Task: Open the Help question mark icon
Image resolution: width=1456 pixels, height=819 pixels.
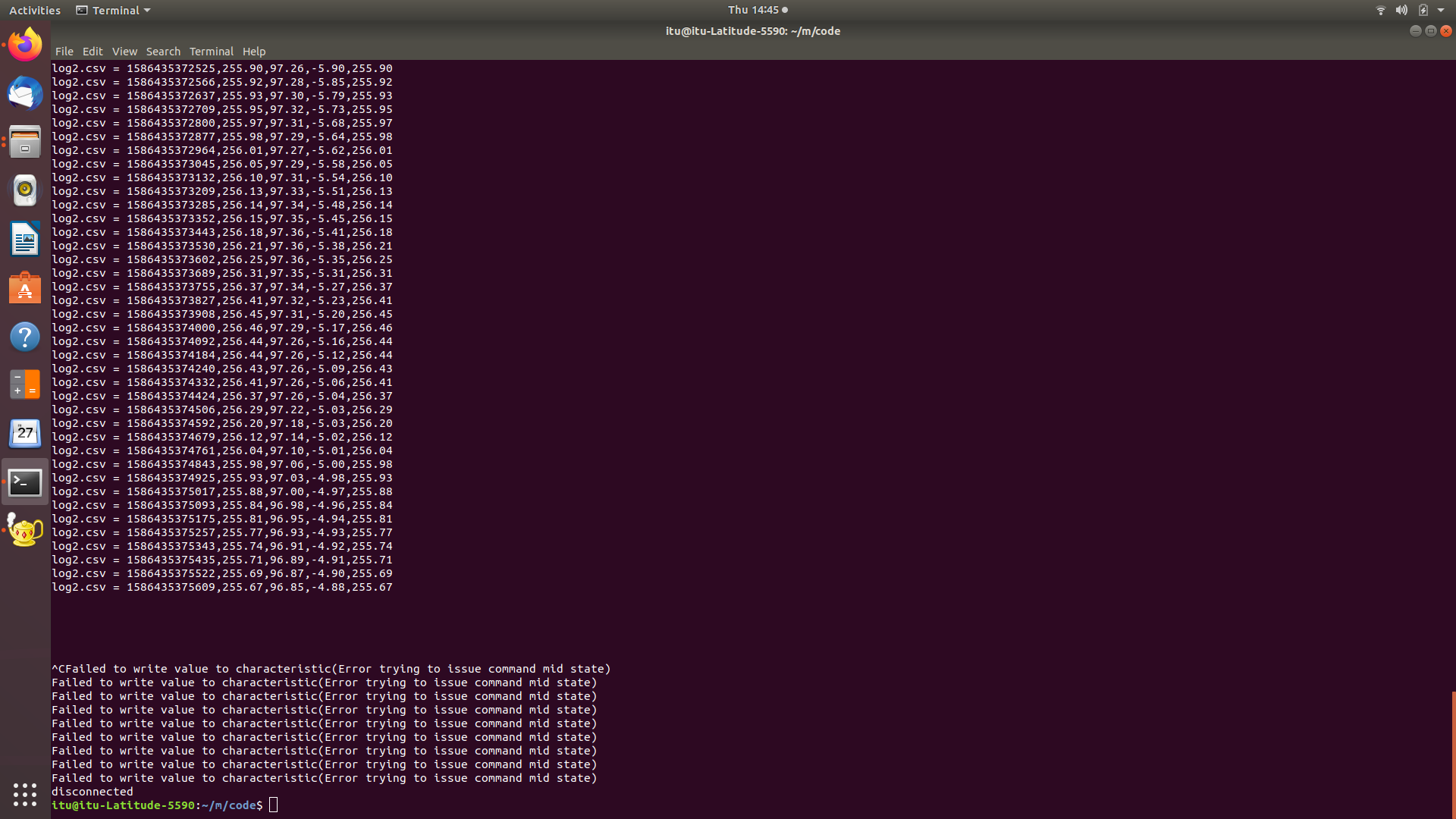Action: click(x=25, y=337)
